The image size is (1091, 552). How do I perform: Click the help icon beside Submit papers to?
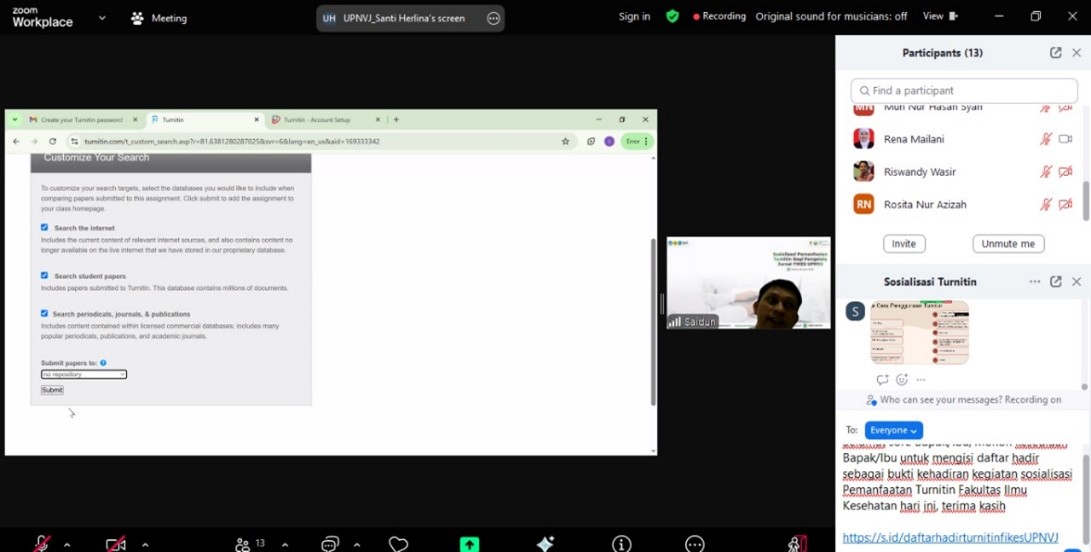103,363
